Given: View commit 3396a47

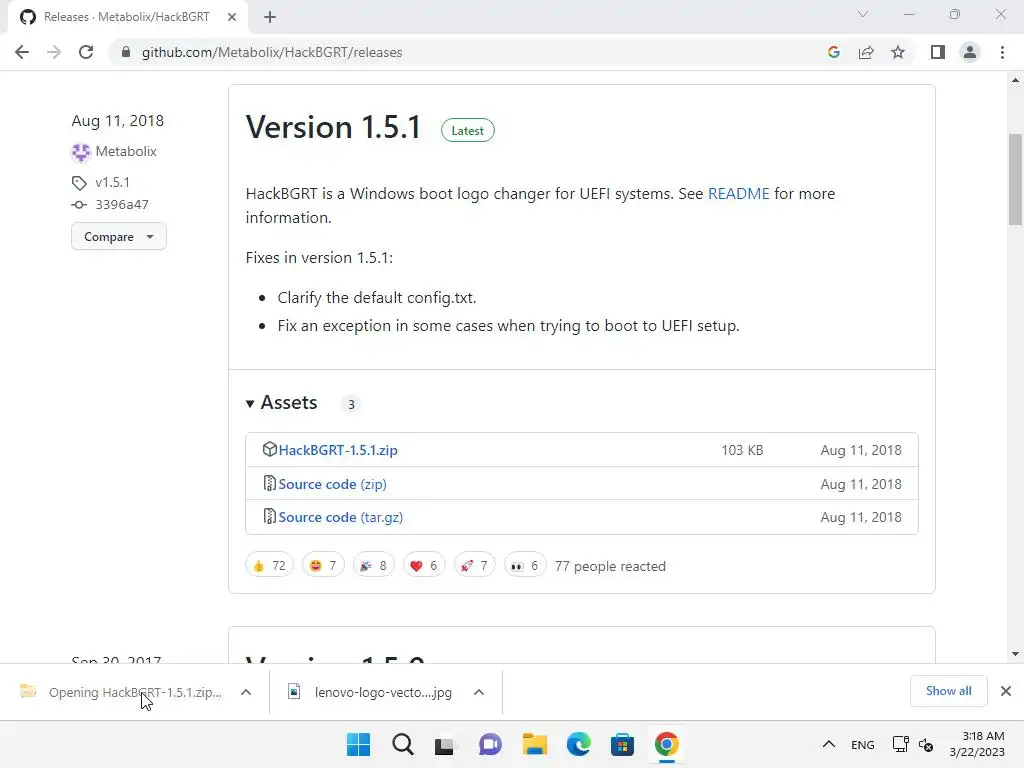Looking at the screenshot, I should click(121, 204).
